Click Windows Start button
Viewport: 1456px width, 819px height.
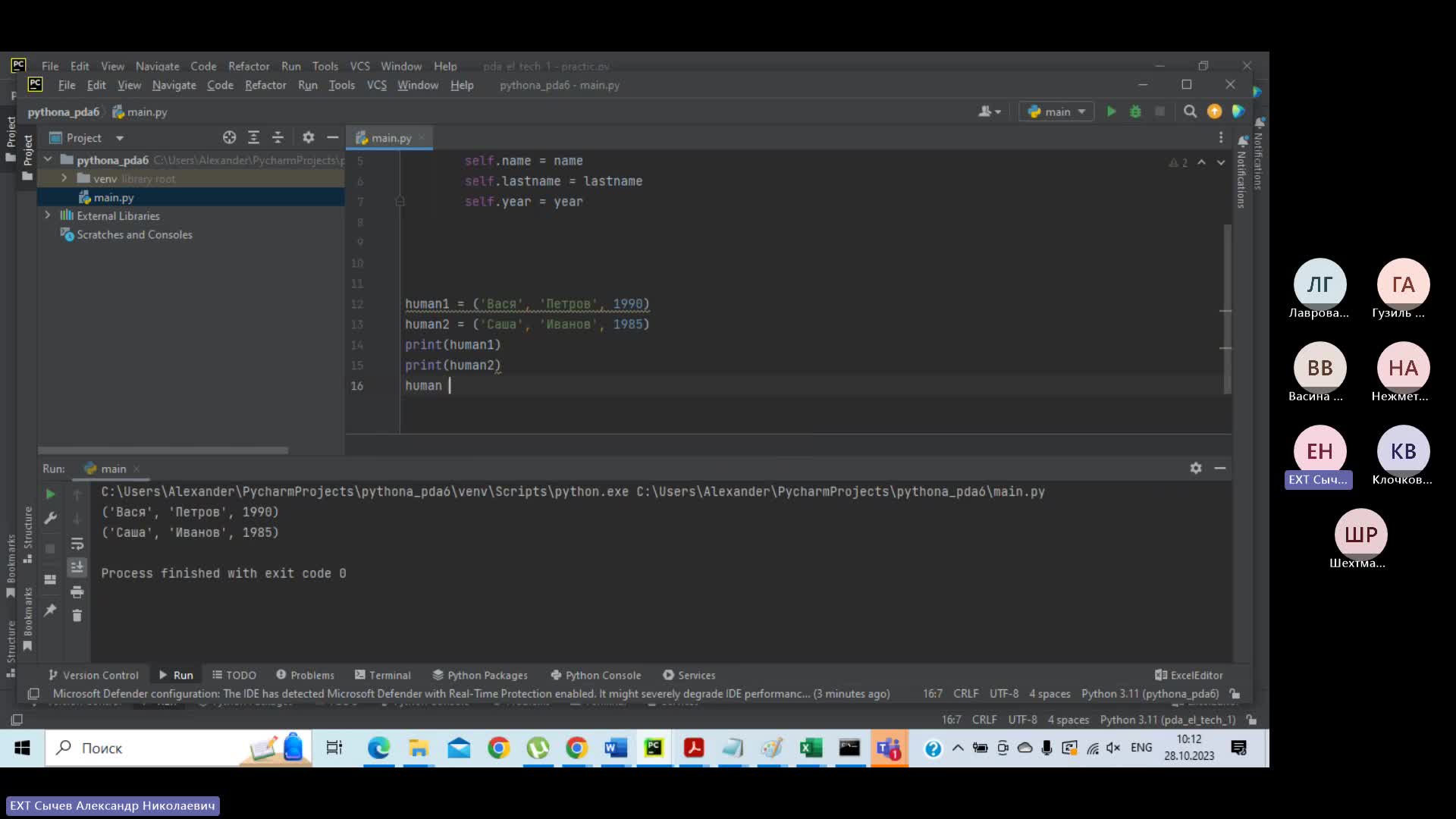tap(22, 748)
